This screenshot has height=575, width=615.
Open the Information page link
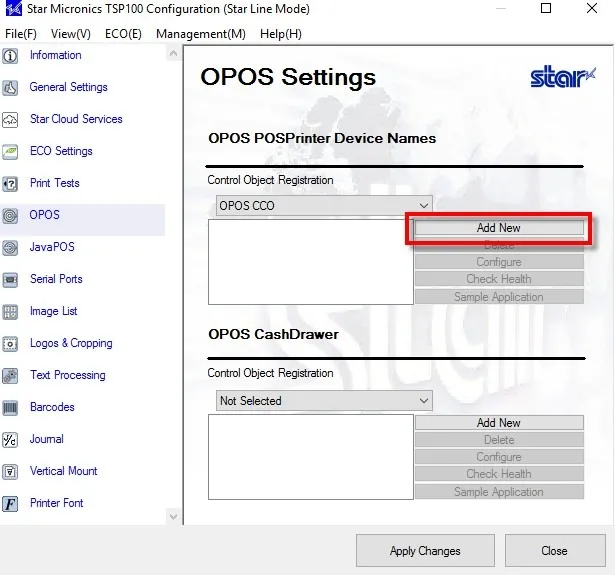[56, 55]
